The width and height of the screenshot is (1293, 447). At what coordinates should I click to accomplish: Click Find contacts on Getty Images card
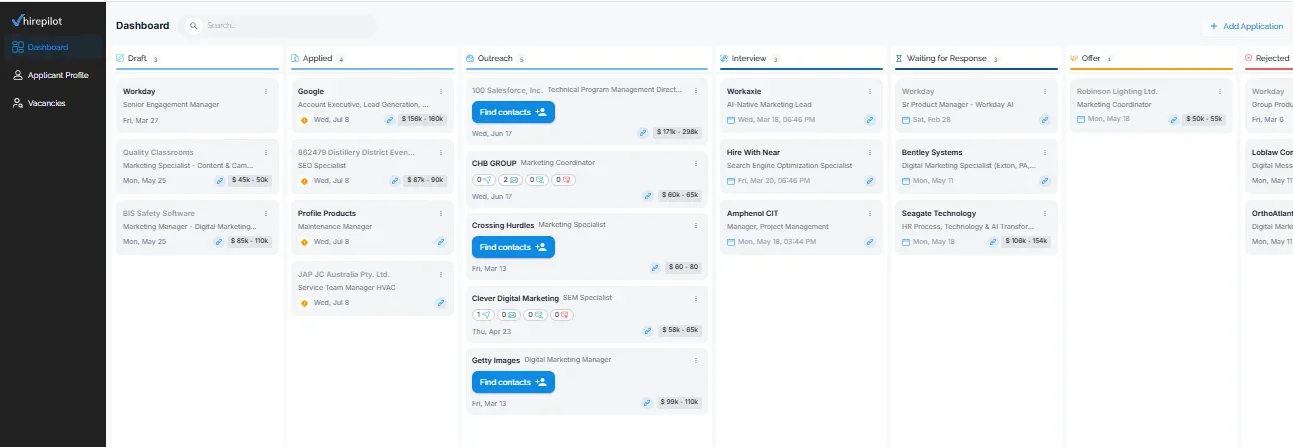[x=513, y=382]
